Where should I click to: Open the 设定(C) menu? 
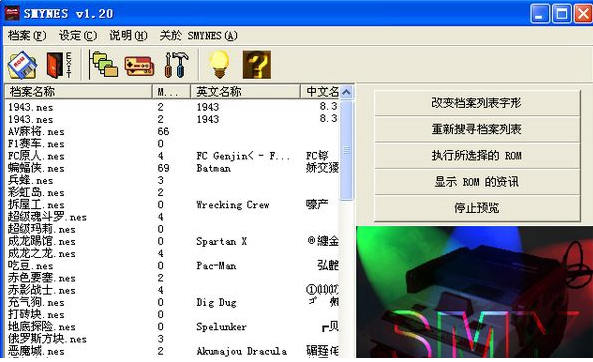[x=78, y=36]
